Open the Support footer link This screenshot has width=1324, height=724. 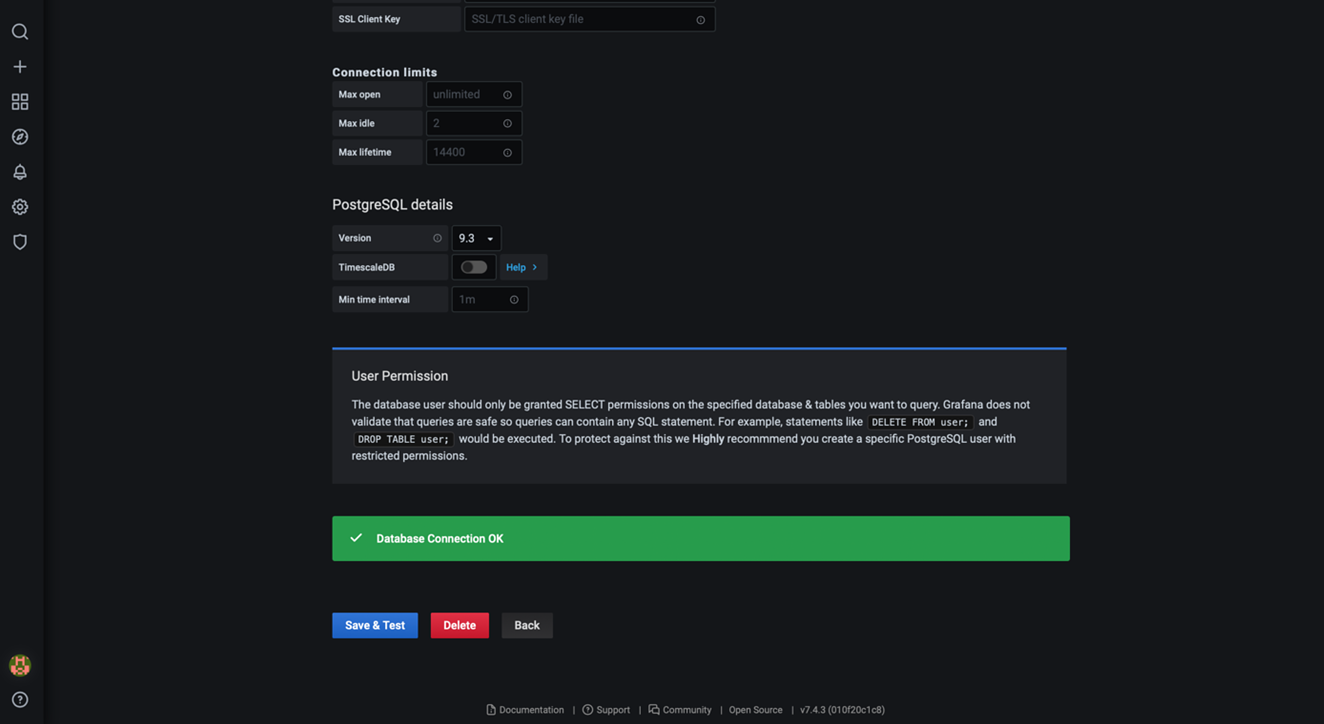pos(606,710)
